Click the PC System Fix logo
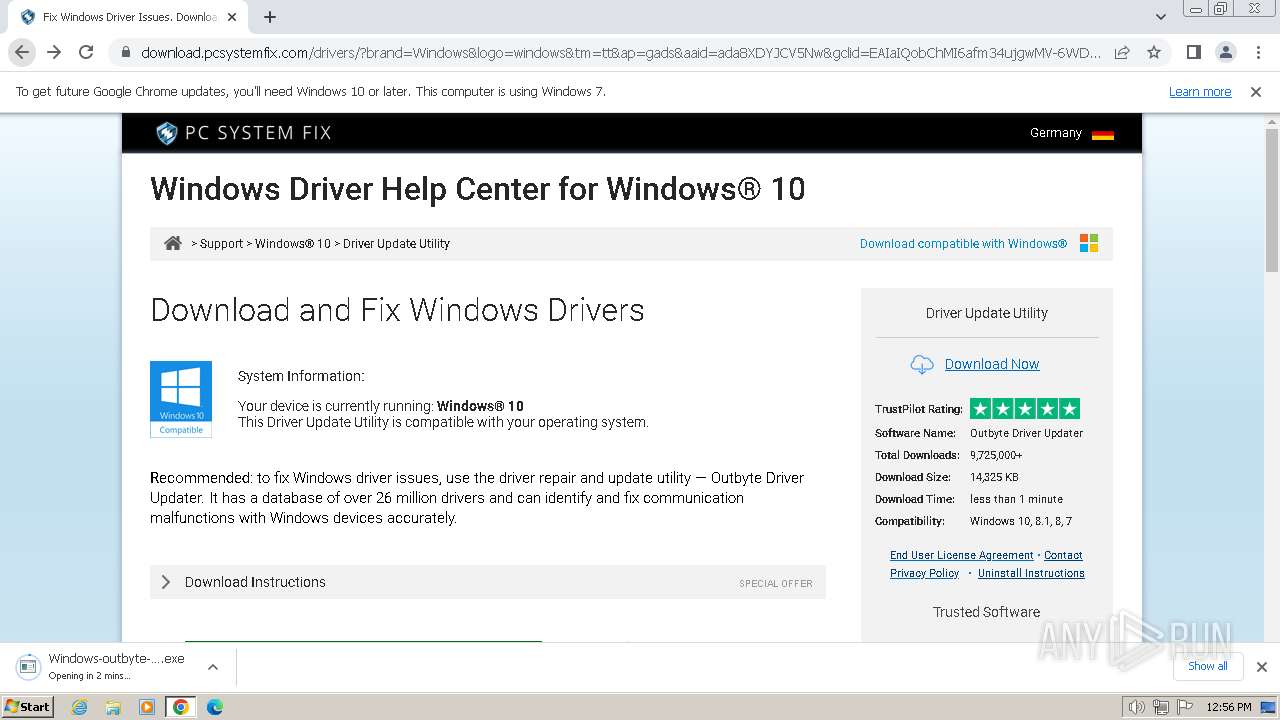The height and width of the screenshot is (720, 1280). click(243, 133)
